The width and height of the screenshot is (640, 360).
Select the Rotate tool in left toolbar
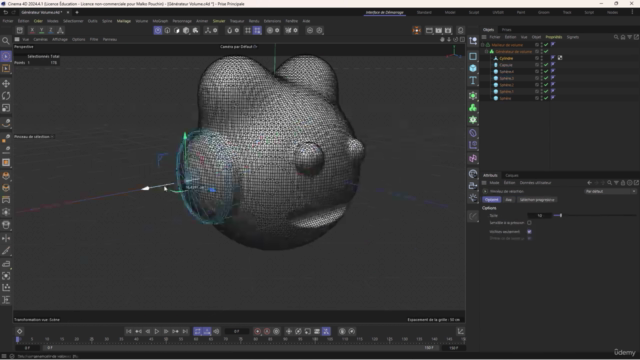coord(6,96)
